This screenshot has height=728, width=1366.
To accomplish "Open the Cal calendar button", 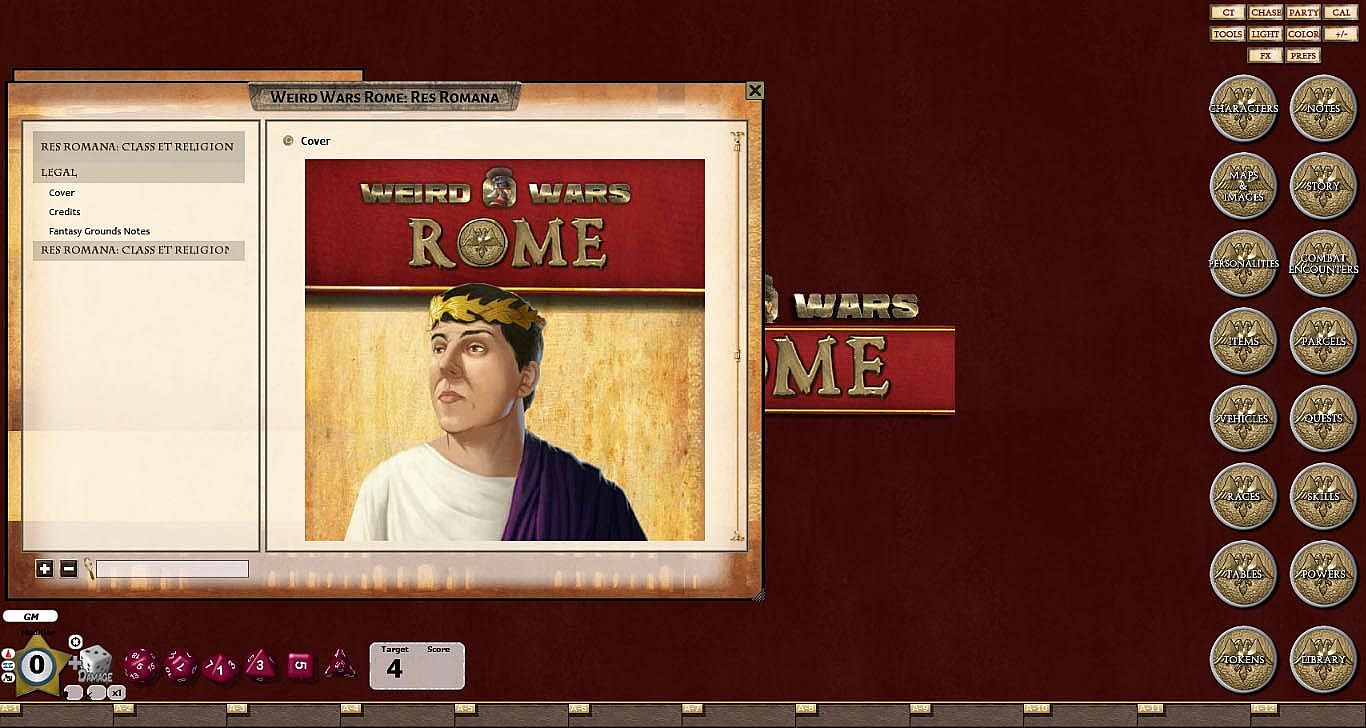I will pos(1341,13).
